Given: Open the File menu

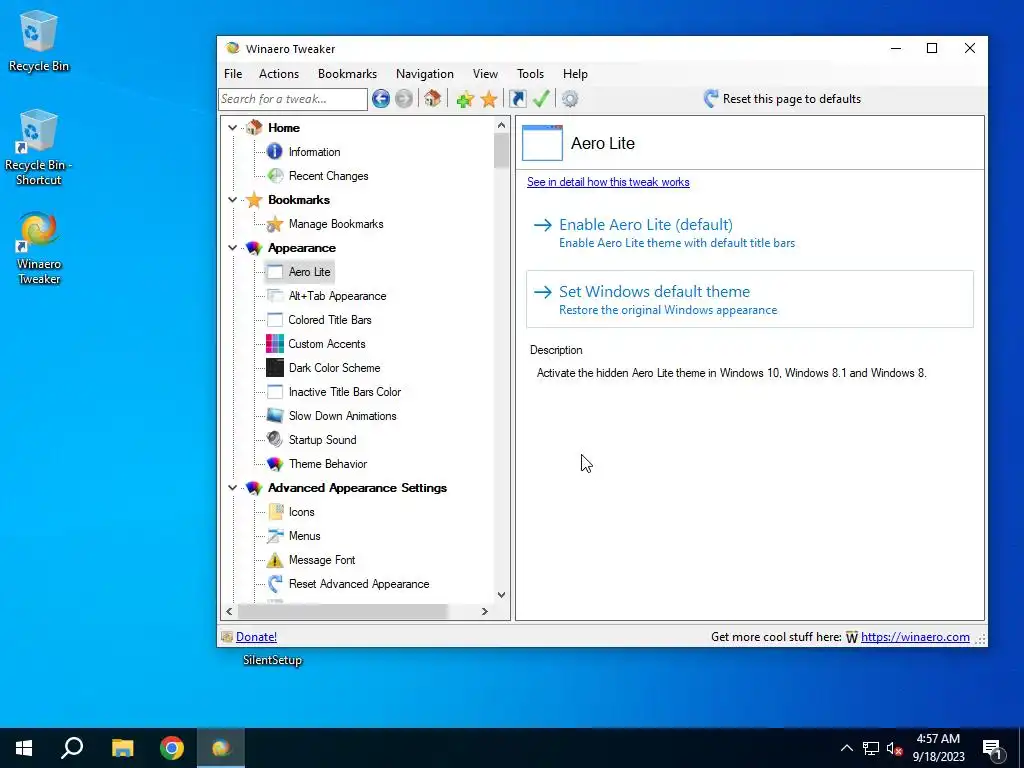Looking at the screenshot, I should coord(233,74).
